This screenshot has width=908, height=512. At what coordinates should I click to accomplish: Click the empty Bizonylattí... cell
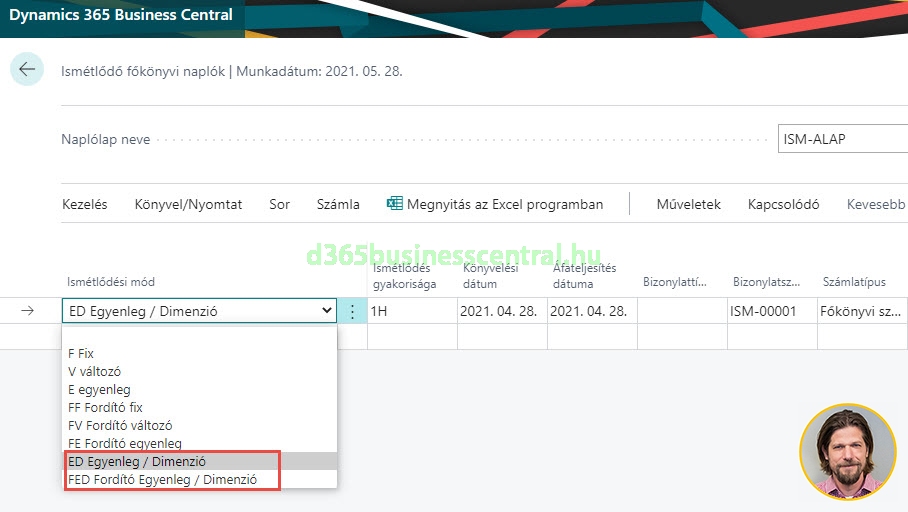pos(682,311)
